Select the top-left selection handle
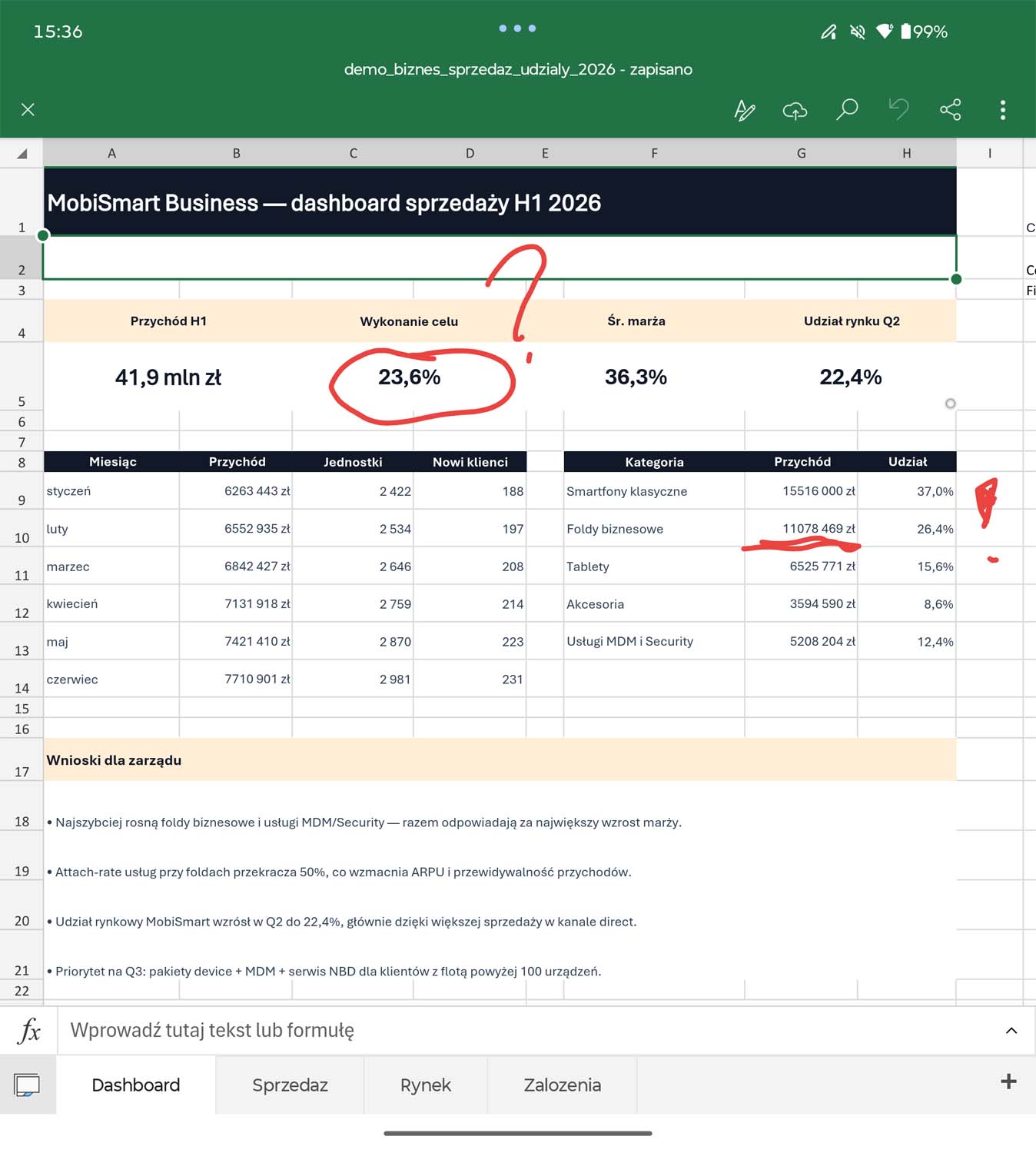The width and height of the screenshot is (1036, 1153). (x=43, y=235)
